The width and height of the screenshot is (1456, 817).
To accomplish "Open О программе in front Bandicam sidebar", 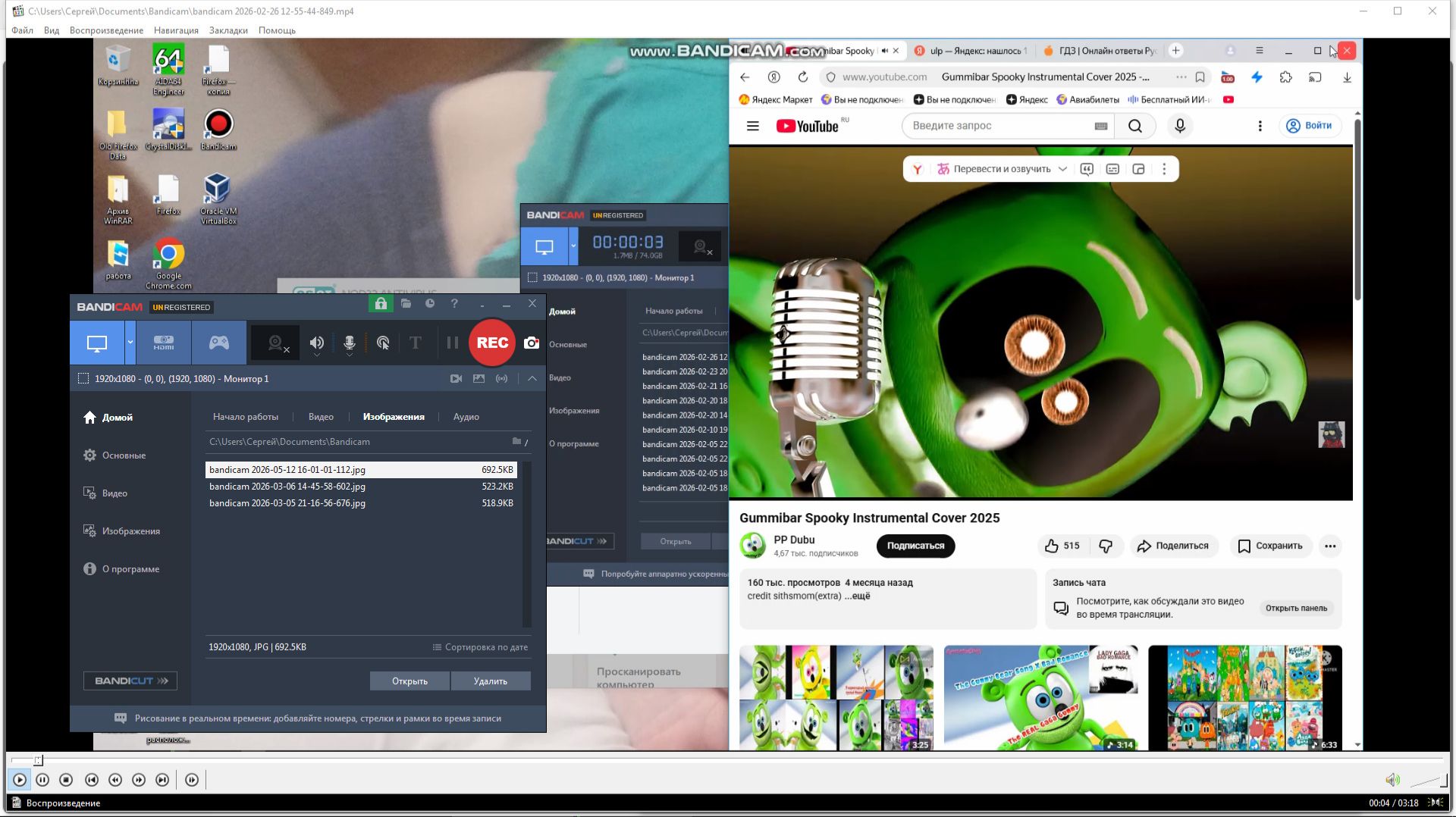I will [121, 569].
